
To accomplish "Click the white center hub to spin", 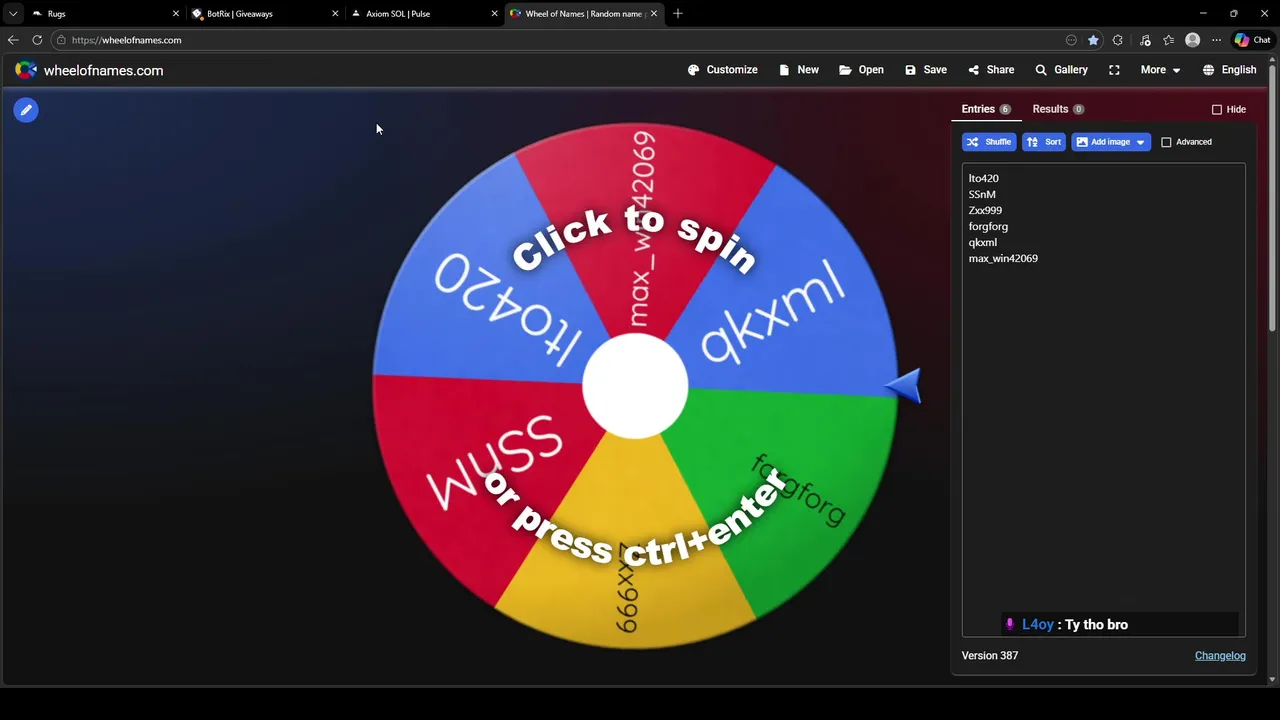I will pyautogui.click(x=635, y=386).
